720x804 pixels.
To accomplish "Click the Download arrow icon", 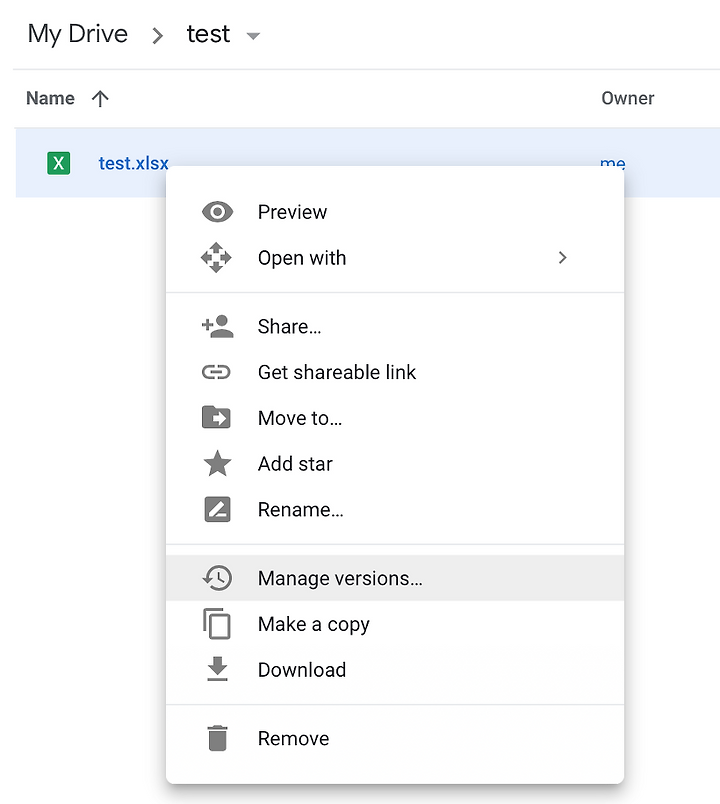I will pyautogui.click(x=217, y=669).
